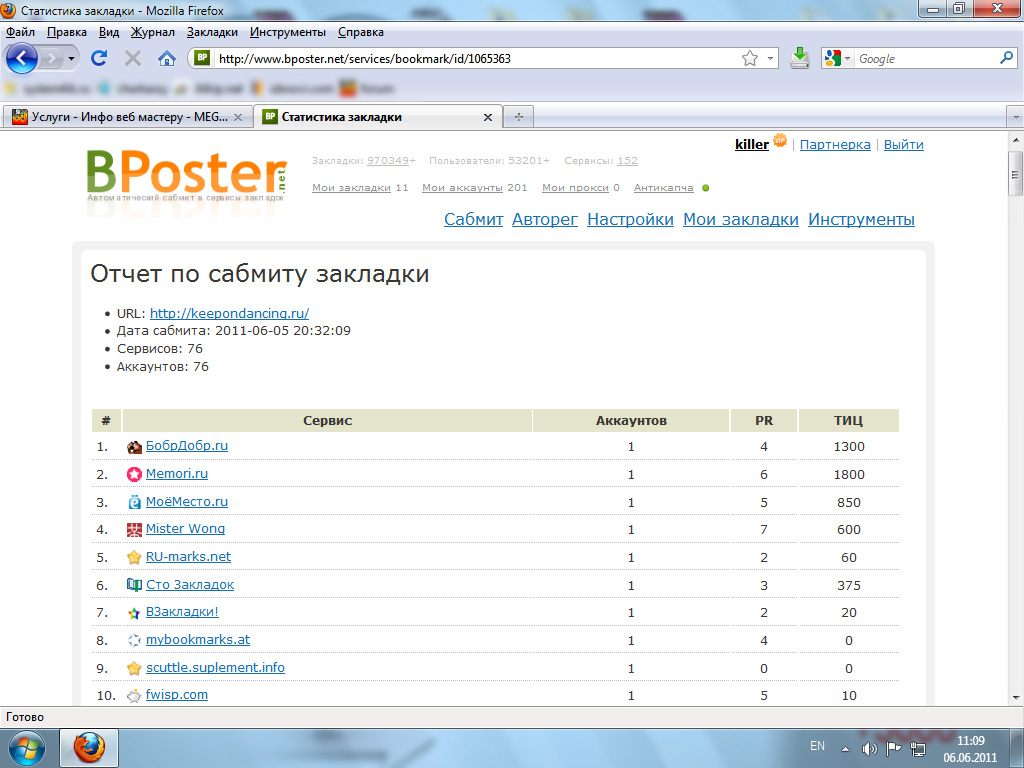
Task: Click the Сабмит navigation link
Action: [x=473, y=219]
